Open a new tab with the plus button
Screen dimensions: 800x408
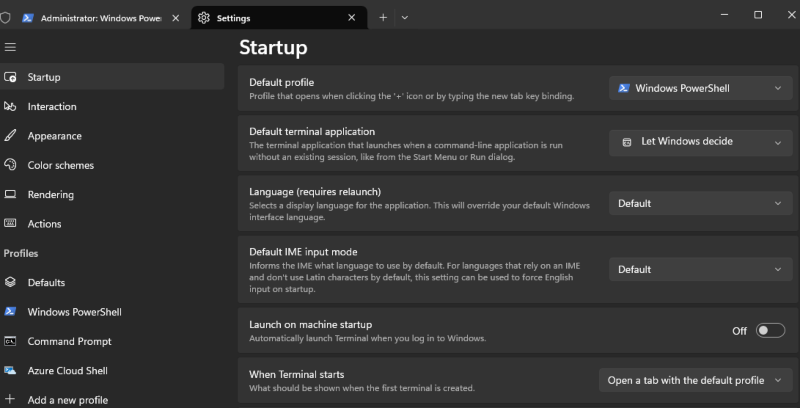(383, 18)
